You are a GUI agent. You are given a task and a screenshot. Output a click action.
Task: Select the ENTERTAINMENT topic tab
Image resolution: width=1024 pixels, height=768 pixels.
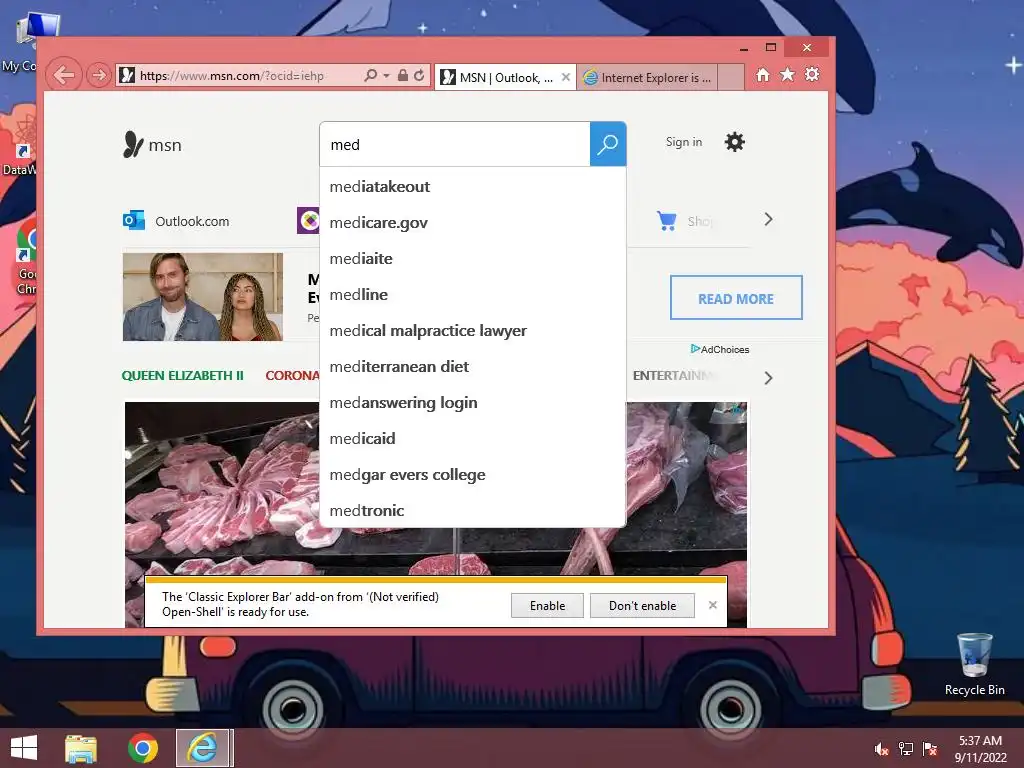click(x=671, y=376)
